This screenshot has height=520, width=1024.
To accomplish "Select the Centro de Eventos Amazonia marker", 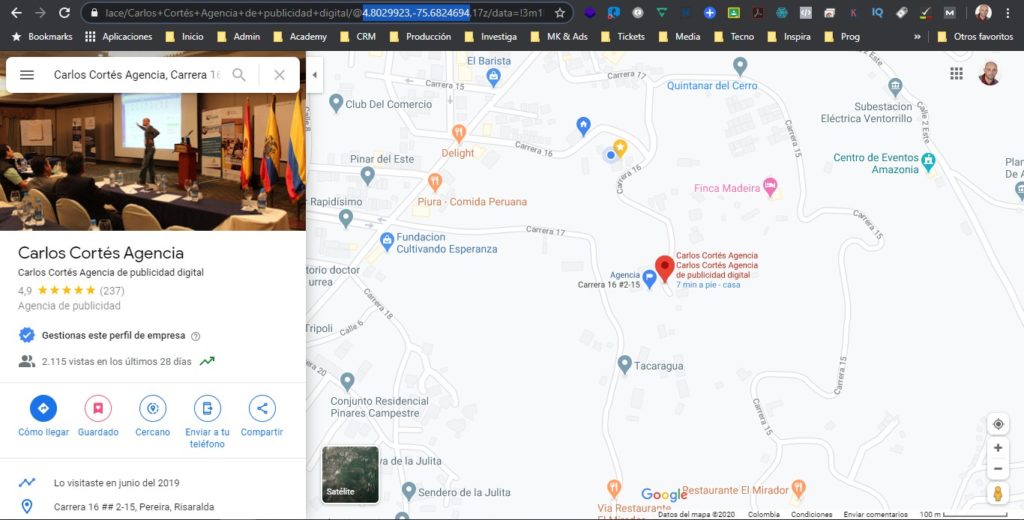I will tap(928, 161).
